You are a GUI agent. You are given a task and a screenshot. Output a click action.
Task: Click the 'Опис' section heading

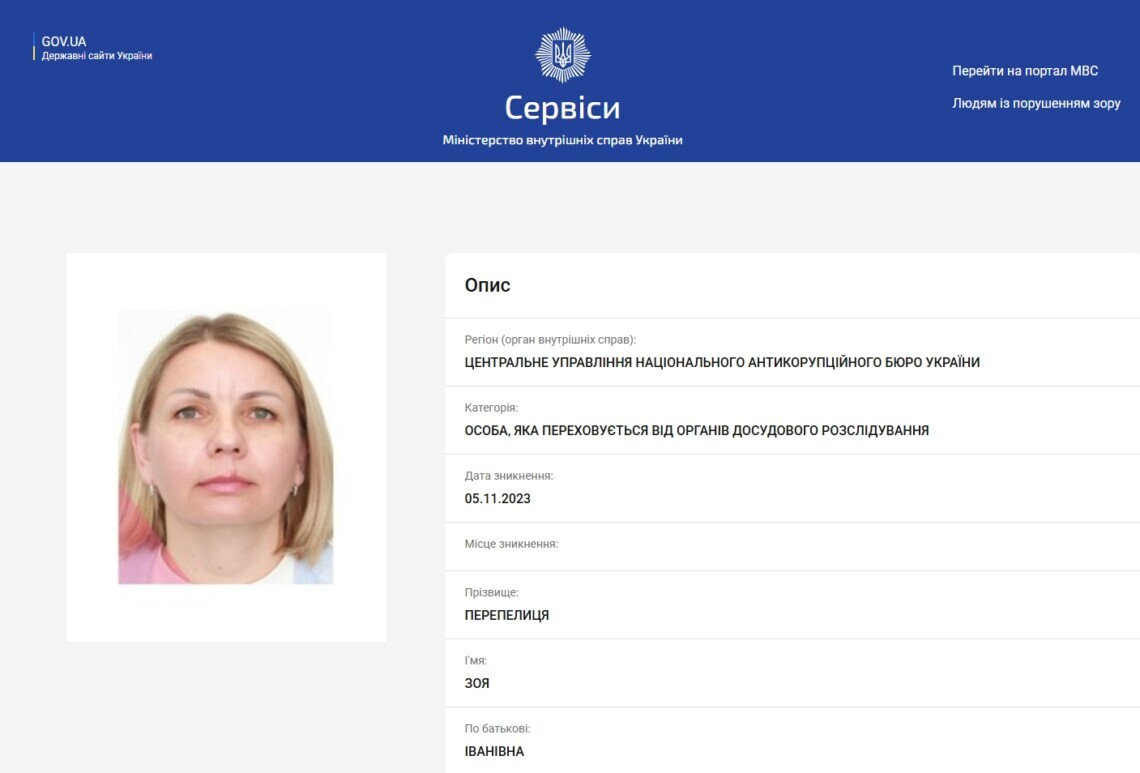tap(488, 285)
